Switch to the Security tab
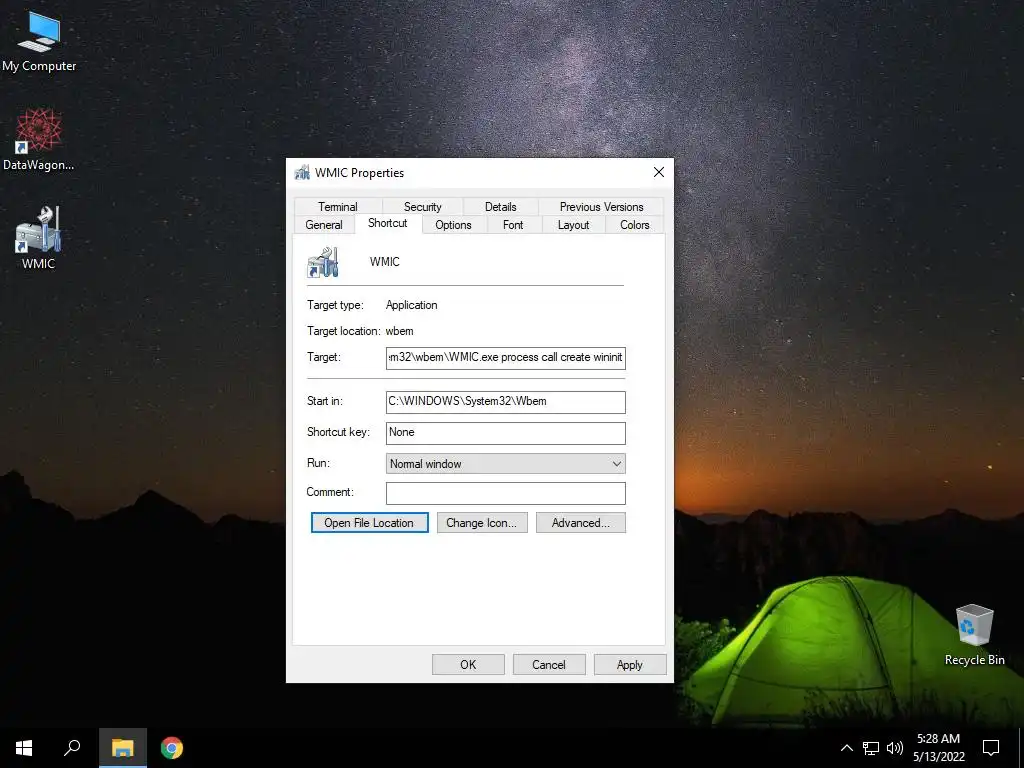This screenshot has height=768, width=1024. [423, 206]
